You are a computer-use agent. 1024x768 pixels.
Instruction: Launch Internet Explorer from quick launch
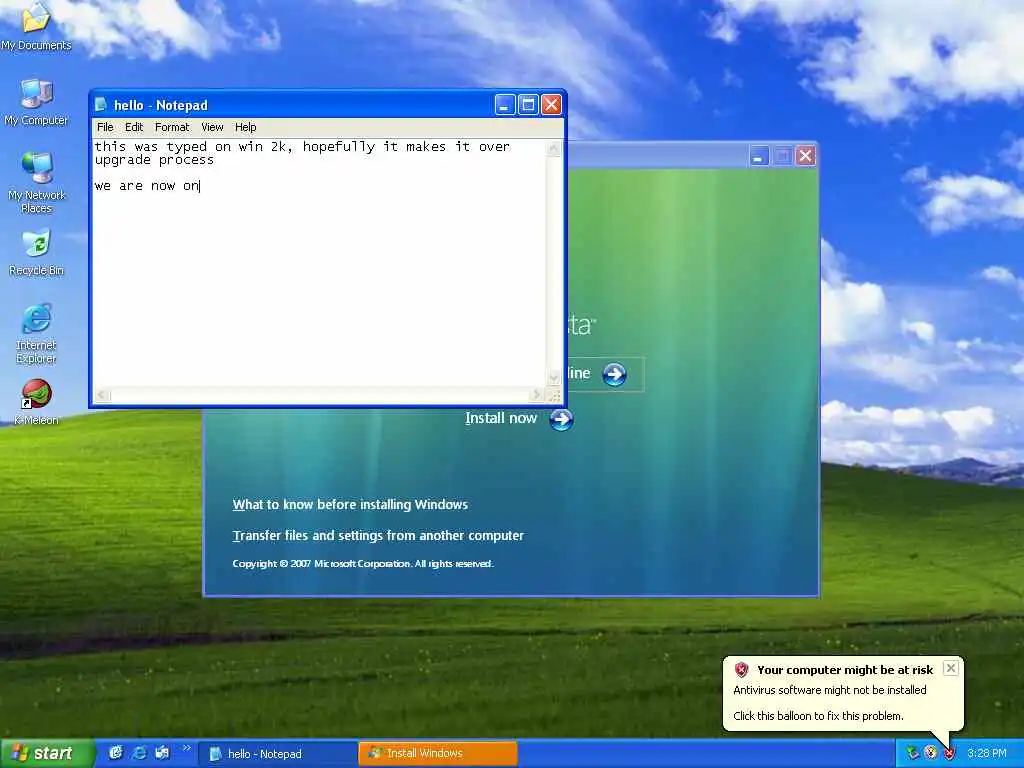coord(139,753)
